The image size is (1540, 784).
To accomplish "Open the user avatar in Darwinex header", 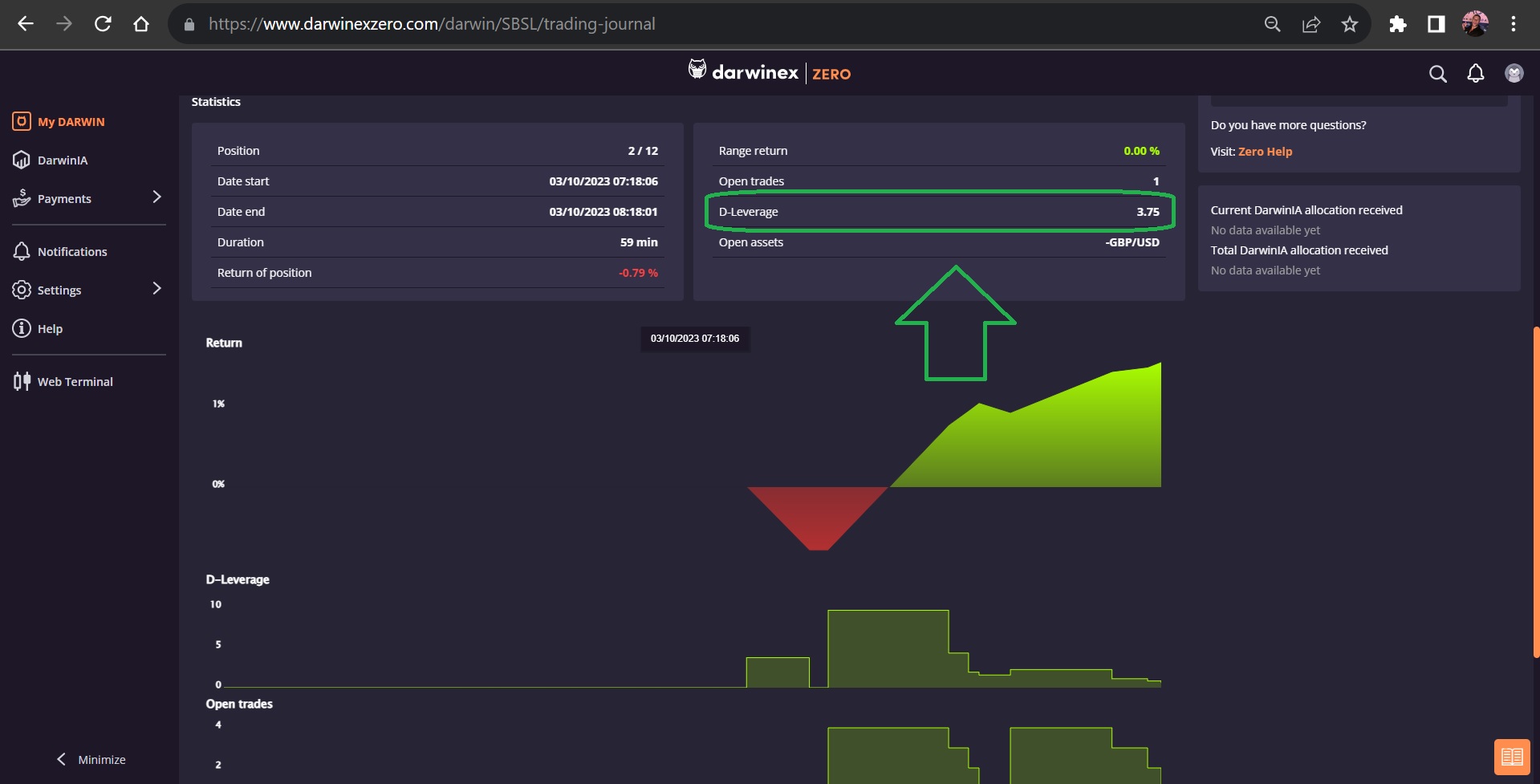I will (1514, 74).
